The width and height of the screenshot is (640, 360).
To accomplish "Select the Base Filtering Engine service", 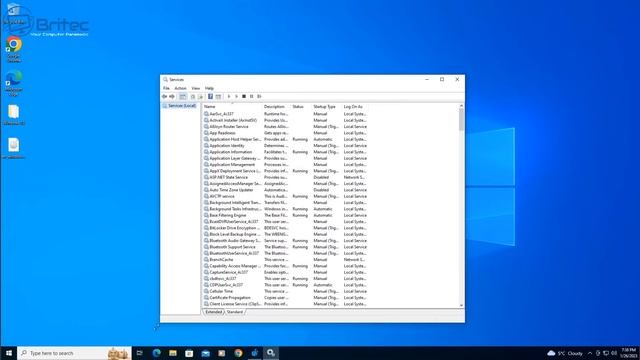I will [285, 215].
